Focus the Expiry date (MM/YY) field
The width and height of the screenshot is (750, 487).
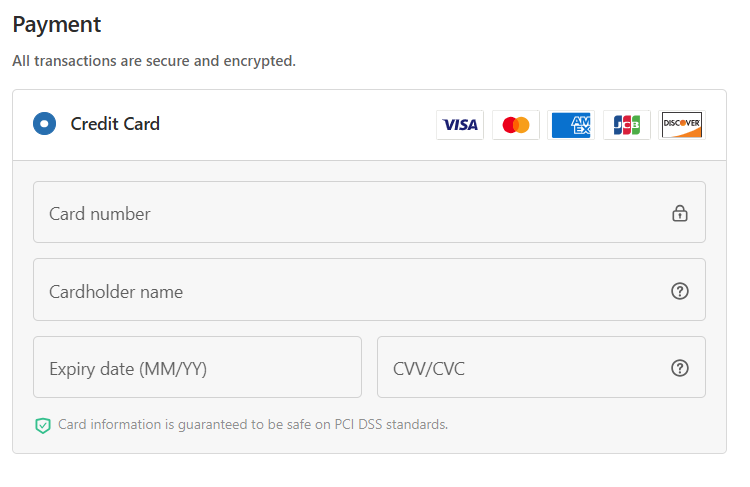(x=197, y=368)
